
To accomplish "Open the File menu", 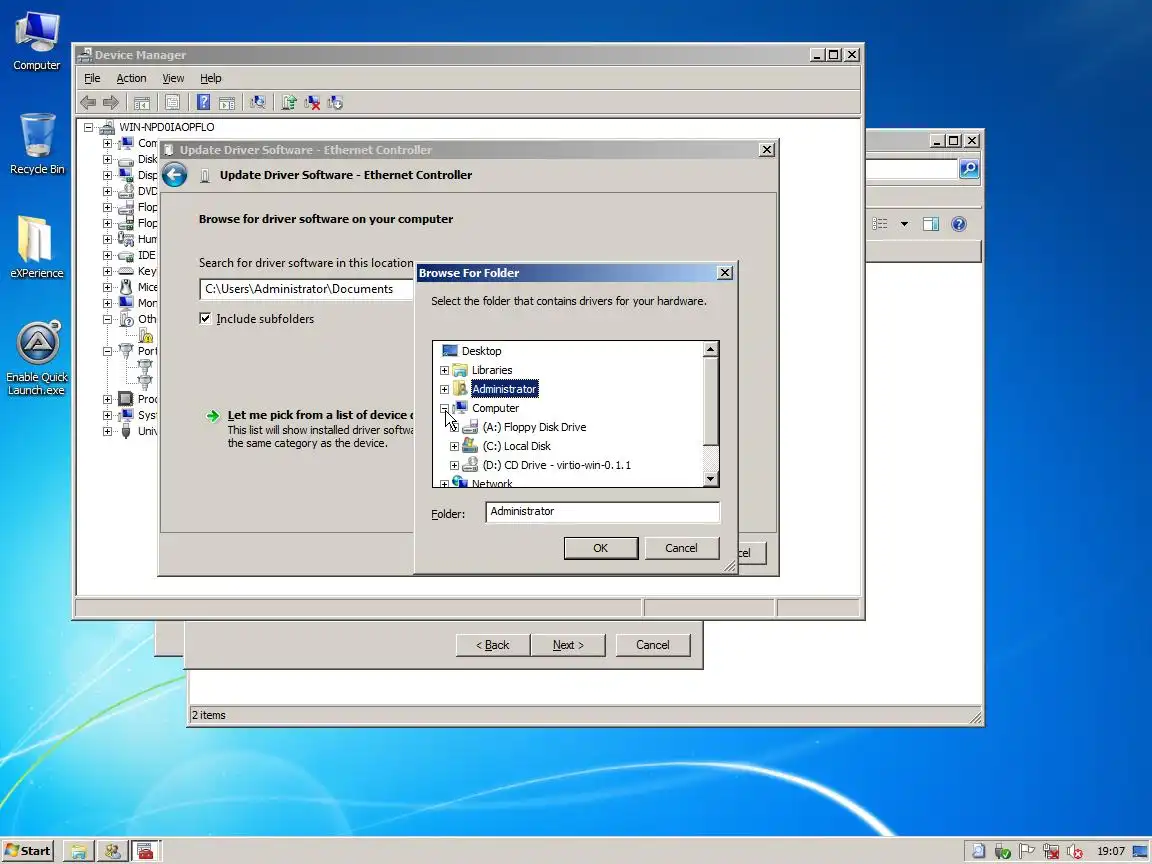I will [92, 78].
